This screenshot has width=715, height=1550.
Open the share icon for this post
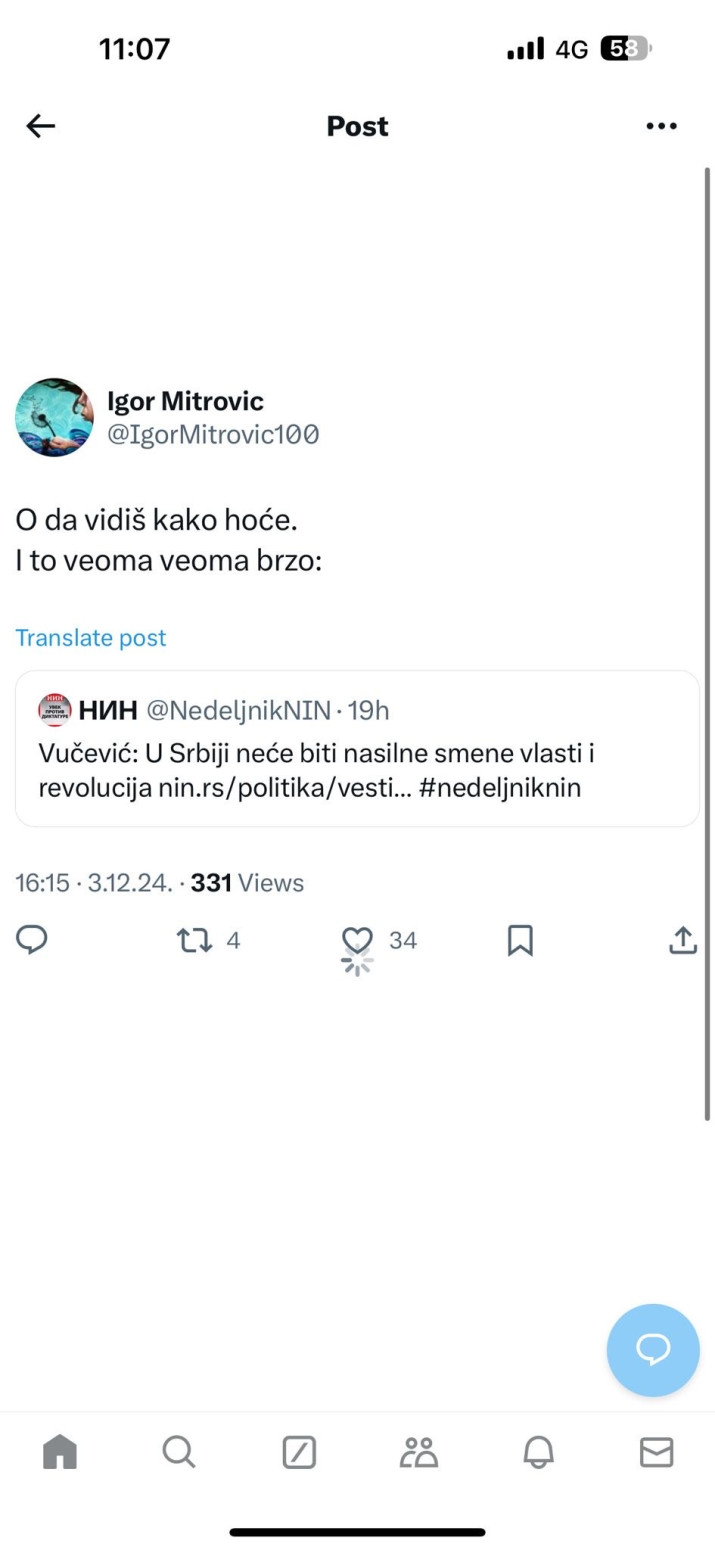pyautogui.click(x=682, y=940)
